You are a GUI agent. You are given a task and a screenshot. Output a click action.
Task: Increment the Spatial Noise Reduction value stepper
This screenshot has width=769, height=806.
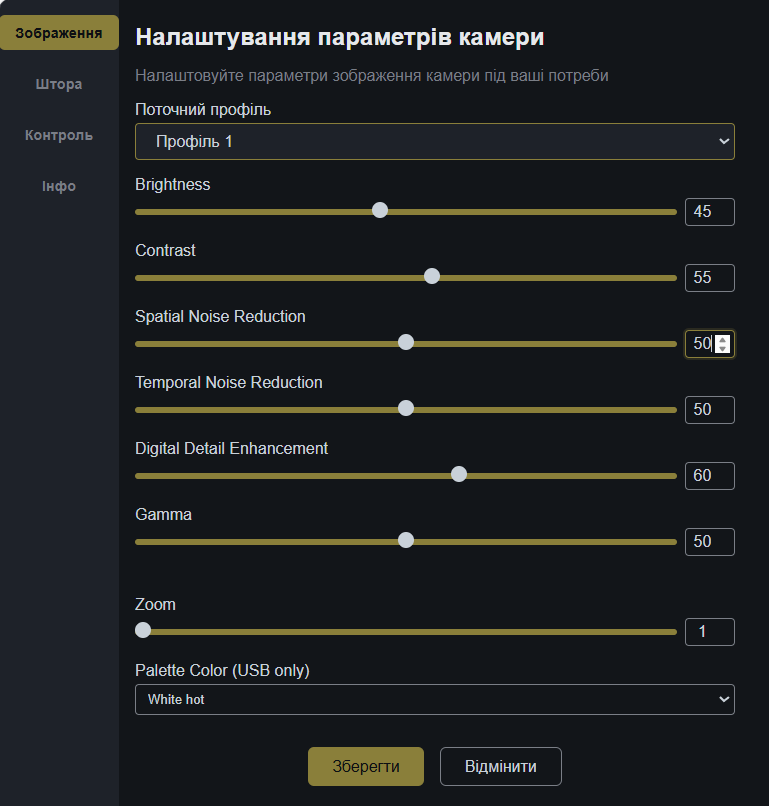(723, 339)
